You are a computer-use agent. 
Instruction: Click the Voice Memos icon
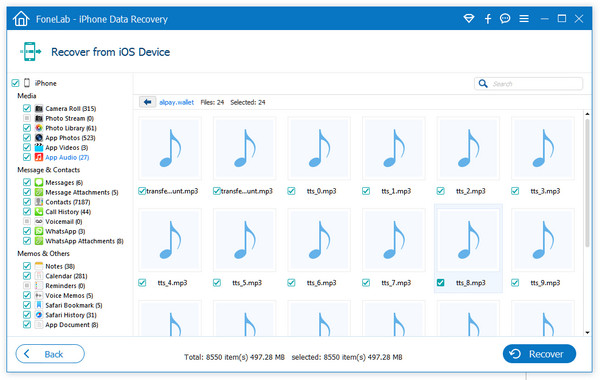coord(39,295)
